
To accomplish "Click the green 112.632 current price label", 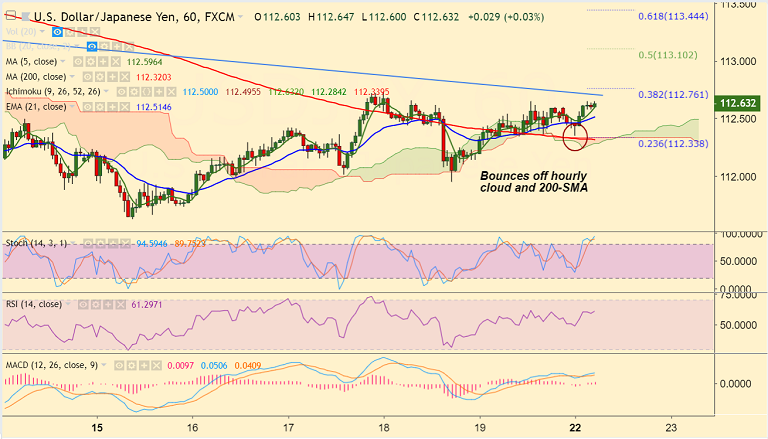I will (739, 103).
